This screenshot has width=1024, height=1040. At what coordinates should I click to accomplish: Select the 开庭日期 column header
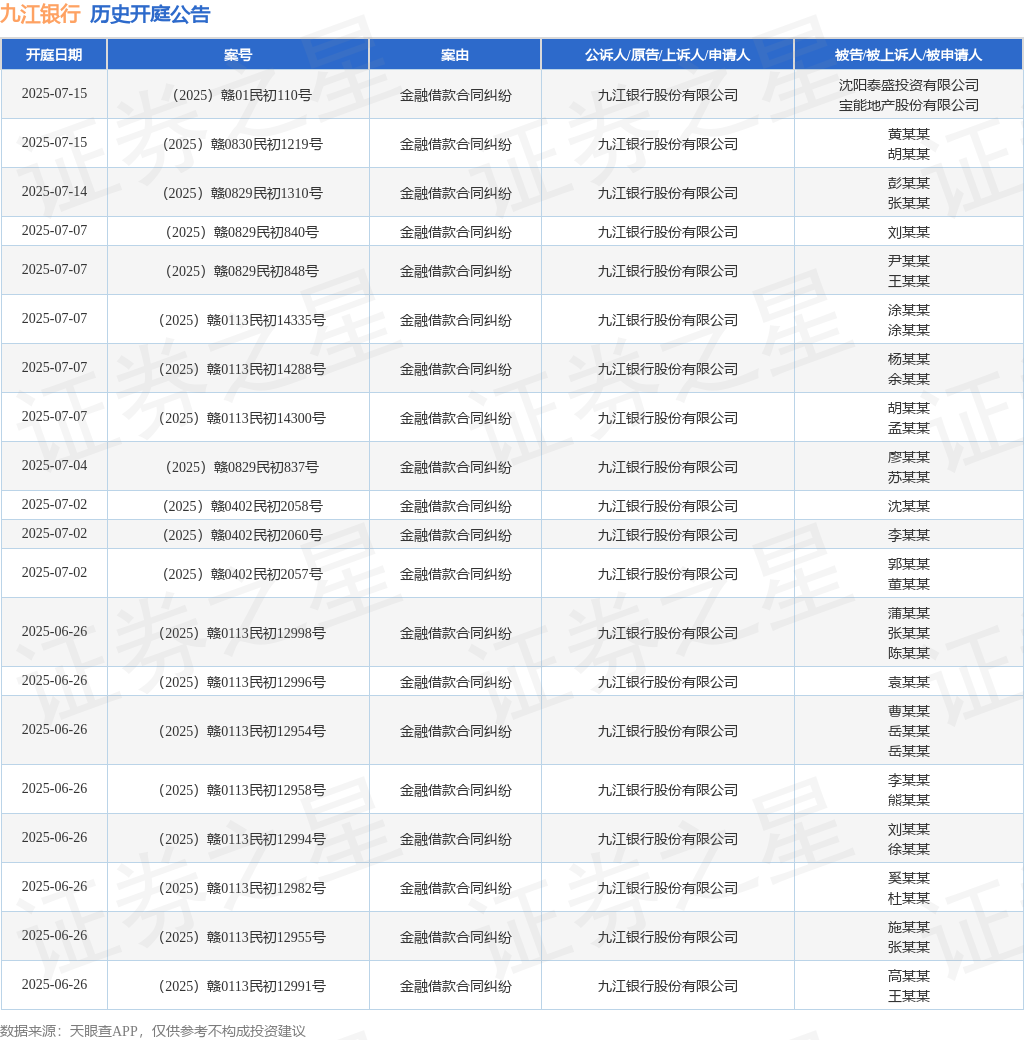click(54, 55)
